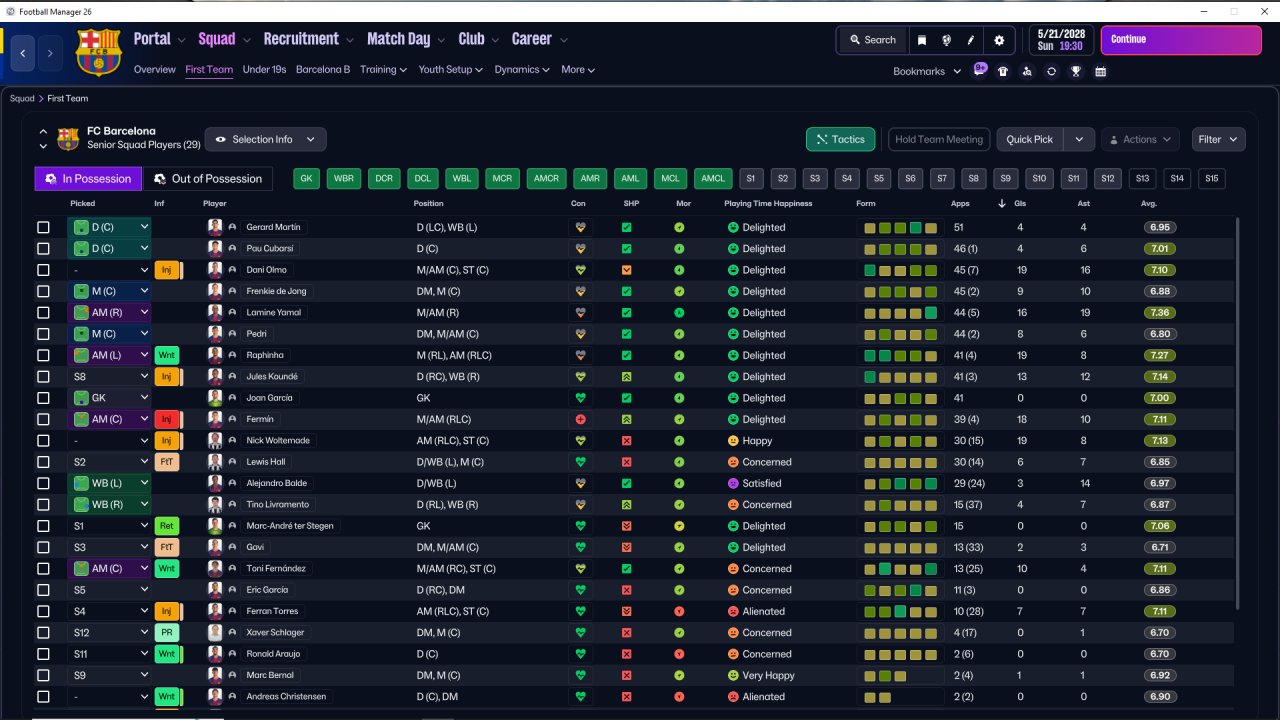Click the Continue button

pyautogui.click(x=1181, y=40)
